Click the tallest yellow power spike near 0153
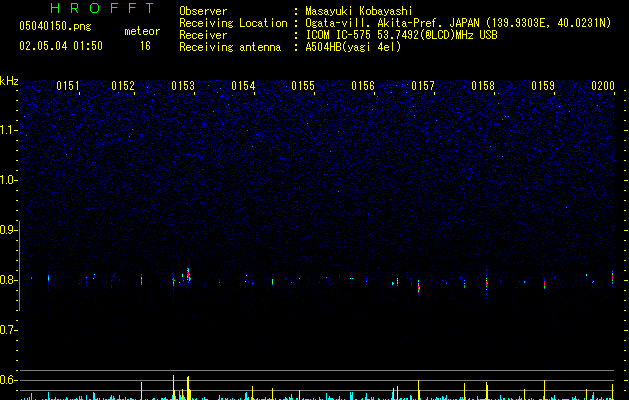Image resolution: width=629 pixels, height=400 pixels. click(173, 387)
